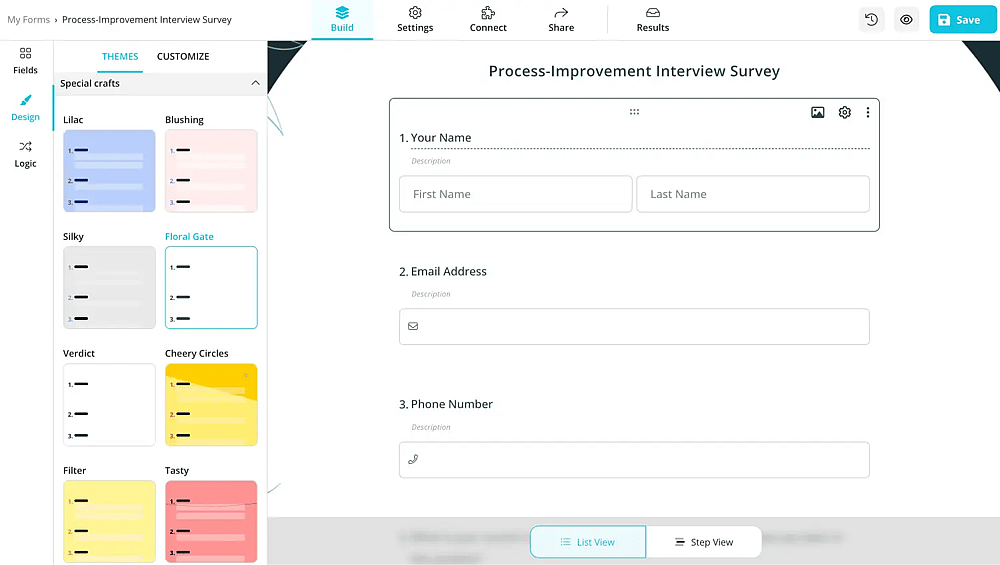Apply the Silky theme
1000x565 pixels.
click(109, 288)
